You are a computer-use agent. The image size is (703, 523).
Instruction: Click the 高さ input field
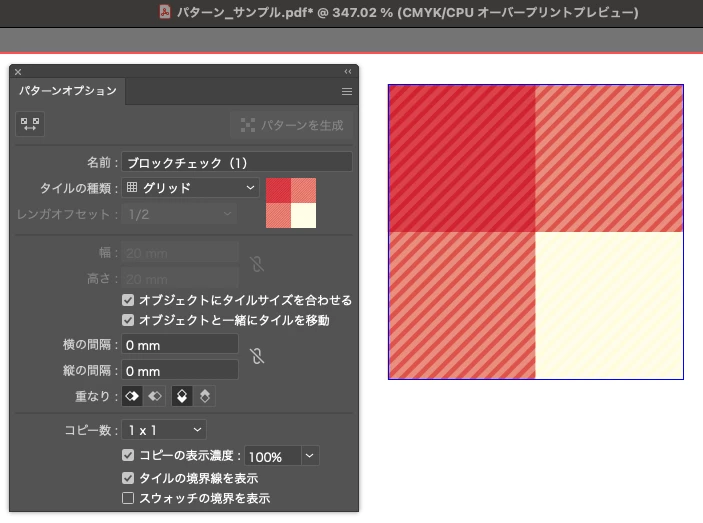180,279
